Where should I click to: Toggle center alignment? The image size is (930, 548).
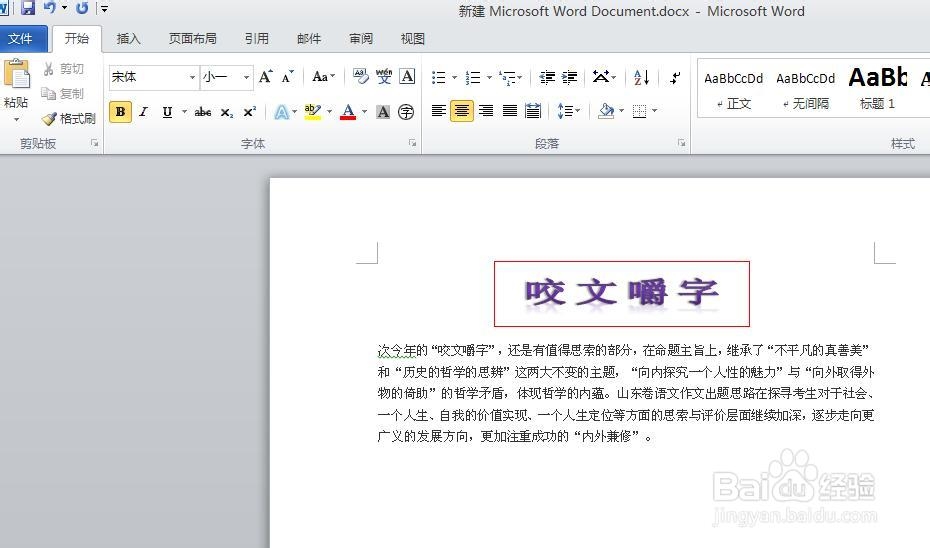(x=462, y=111)
